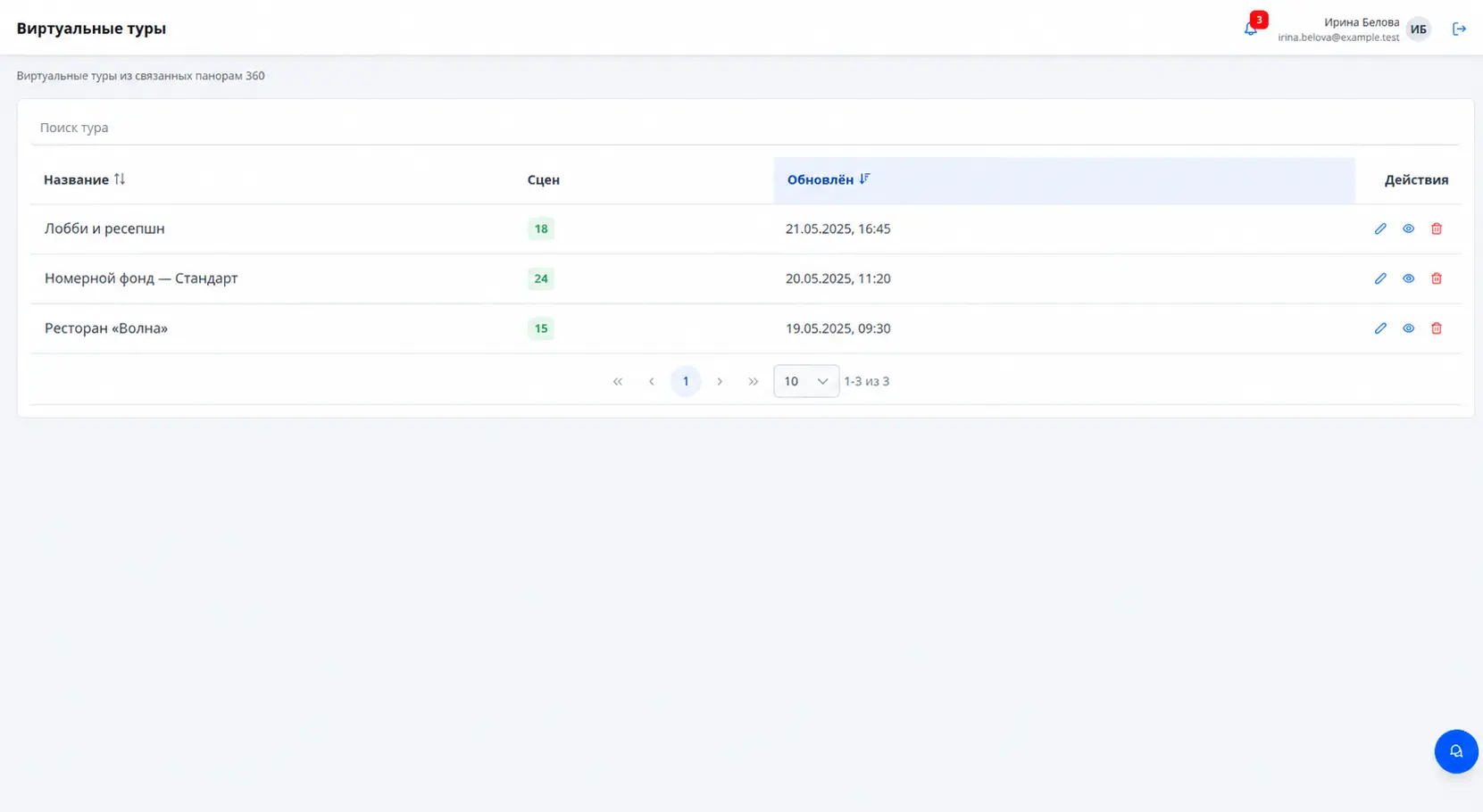This screenshot has width=1483, height=812.
Task: Click the Лобби и ресепшн row name
Action: click(104, 228)
